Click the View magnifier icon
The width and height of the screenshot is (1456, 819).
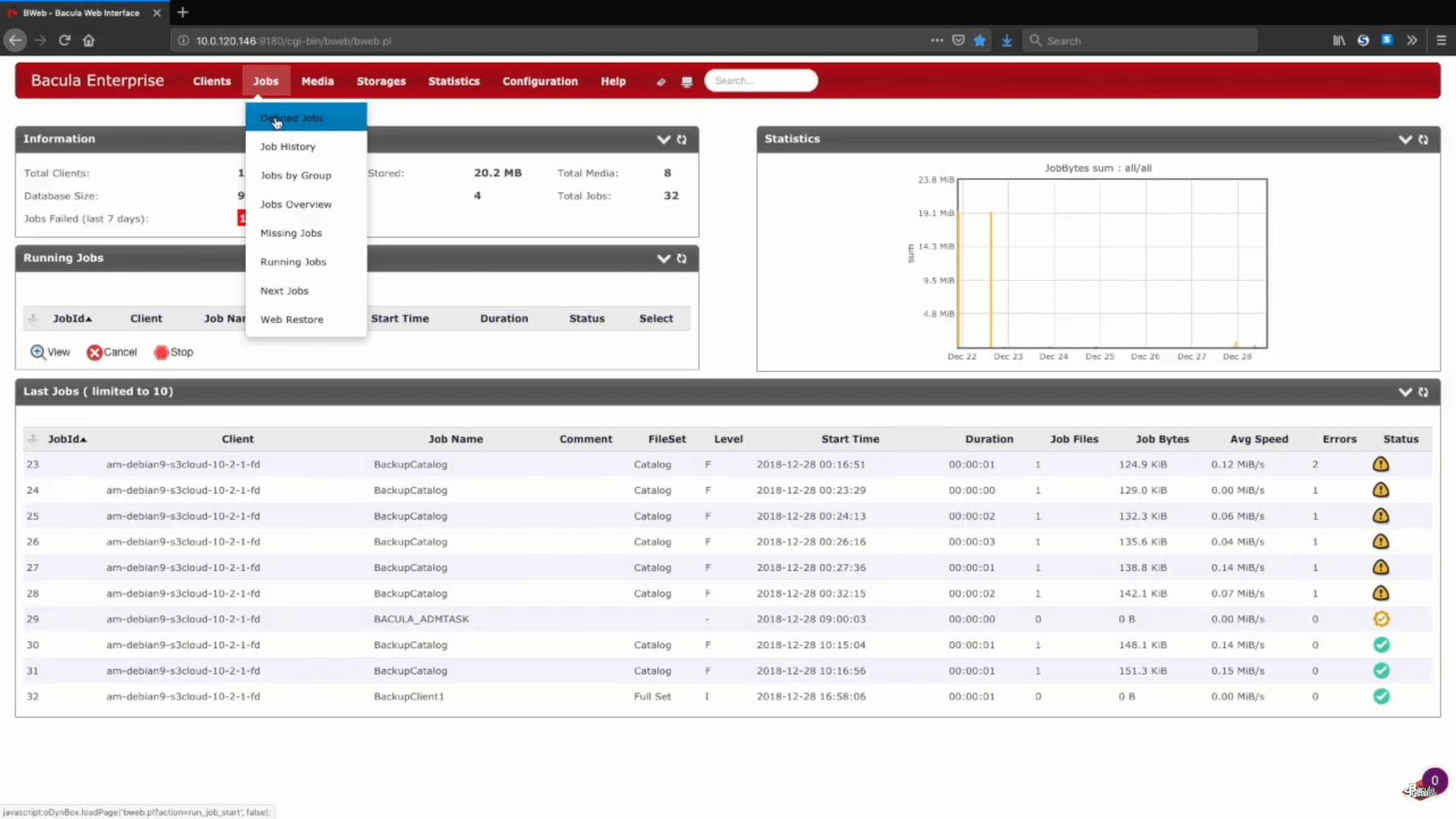click(x=37, y=352)
